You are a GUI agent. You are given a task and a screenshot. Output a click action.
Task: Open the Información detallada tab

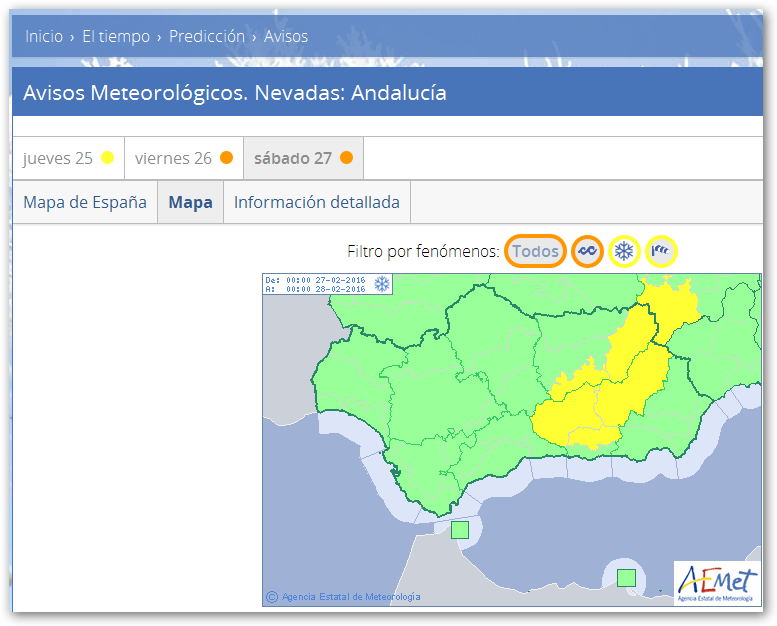point(316,202)
